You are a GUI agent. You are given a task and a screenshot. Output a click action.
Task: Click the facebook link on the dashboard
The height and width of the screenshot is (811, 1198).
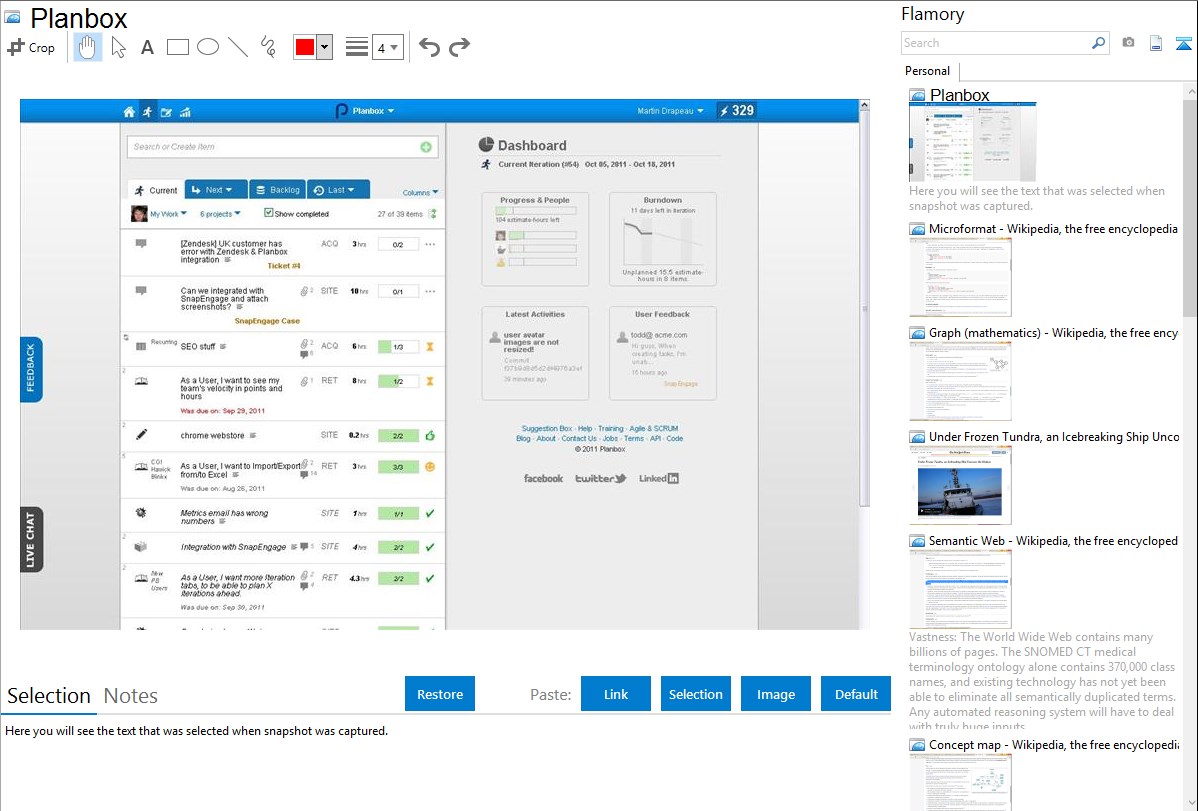coord(543,478)
